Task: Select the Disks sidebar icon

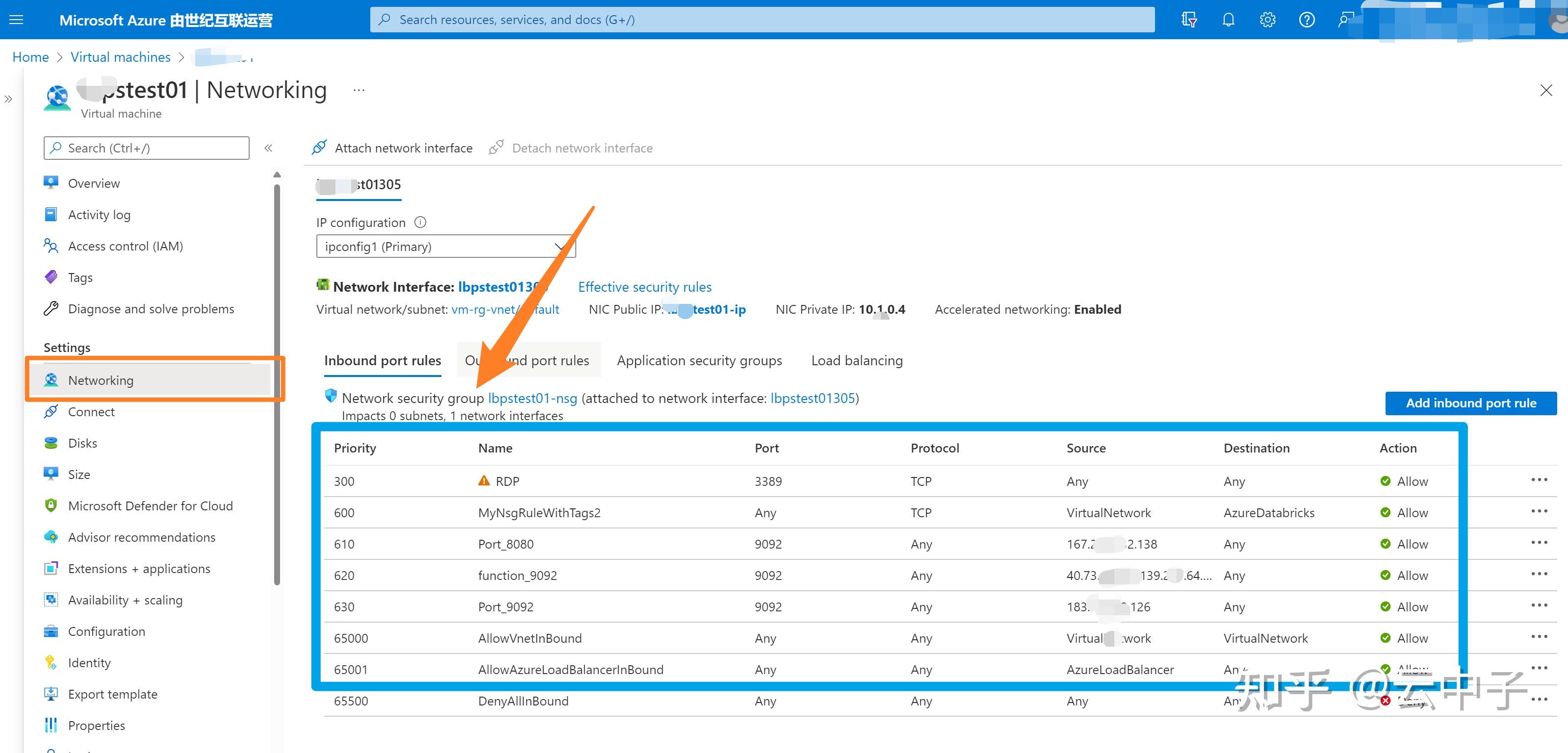Action: tap(51, 442)
